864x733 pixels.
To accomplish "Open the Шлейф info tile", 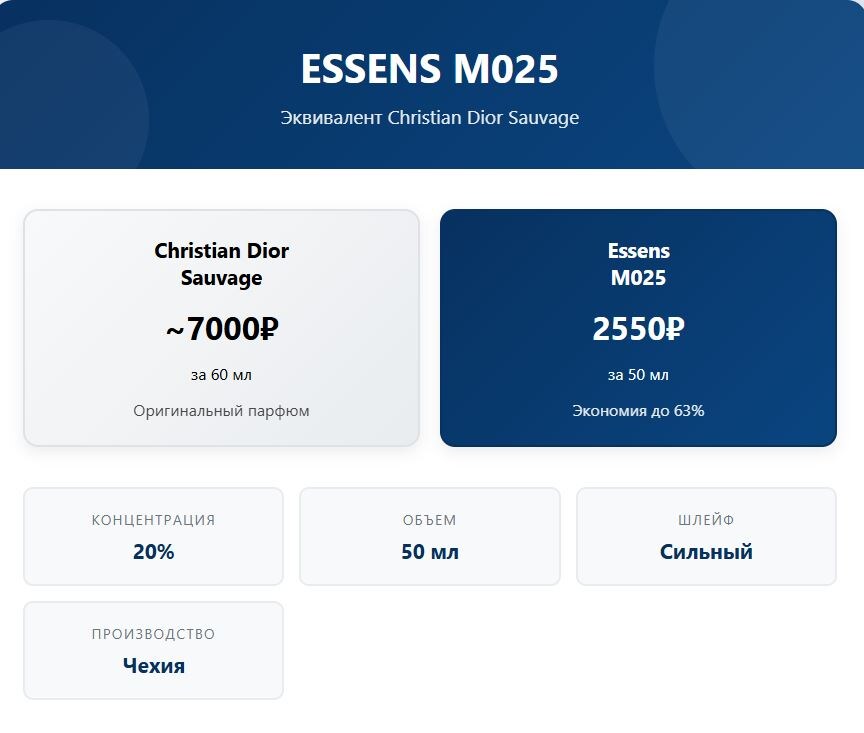I will [x=706, y=536].
